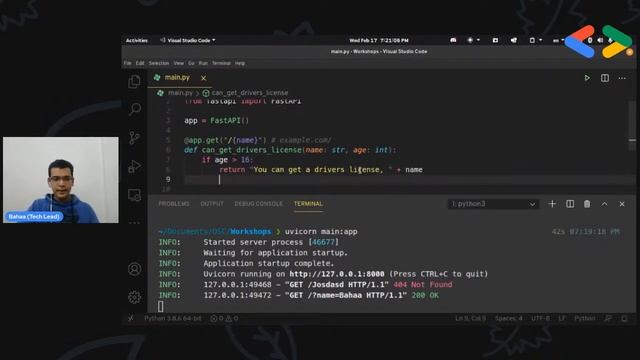Switch to the OUTPUT tab
The height and width of the screenshot is (360, 640).
(212, 204)
